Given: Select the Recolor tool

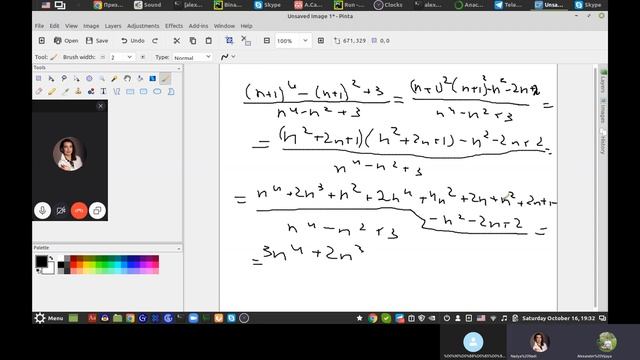Looking at the screenshot, I should [x=91, y=91].
